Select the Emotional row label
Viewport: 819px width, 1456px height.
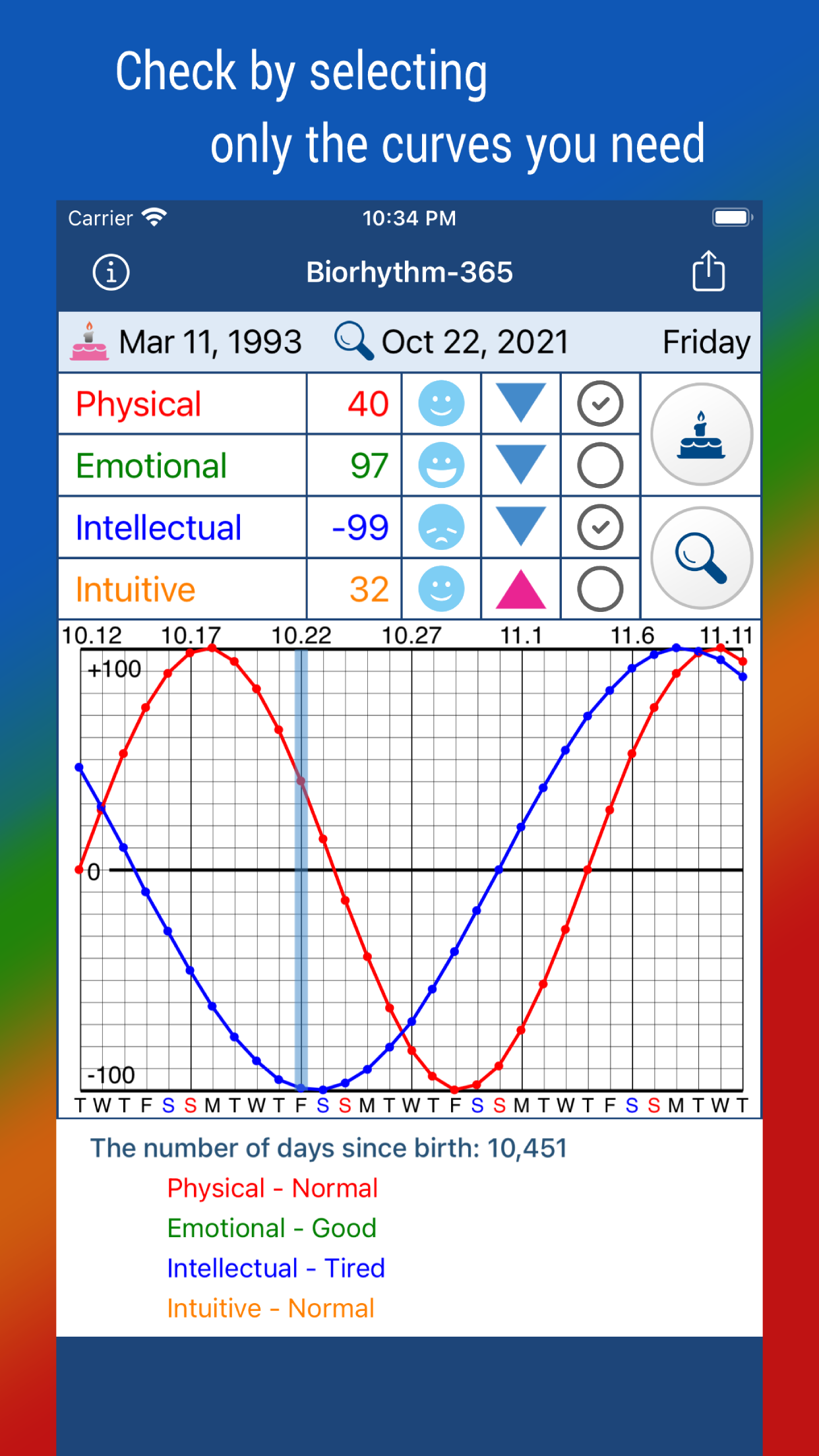click(151, 466)
